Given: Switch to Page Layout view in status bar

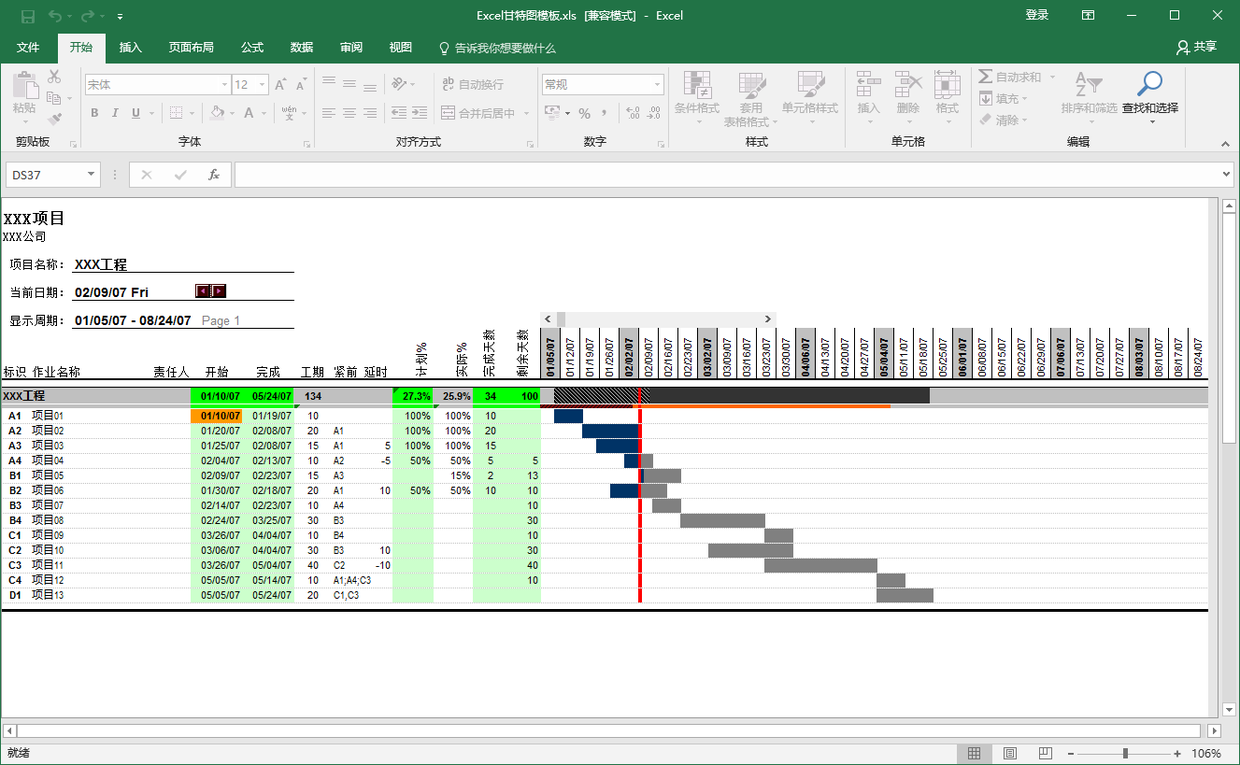Looking at the screenshot, I should (1009, 753).
